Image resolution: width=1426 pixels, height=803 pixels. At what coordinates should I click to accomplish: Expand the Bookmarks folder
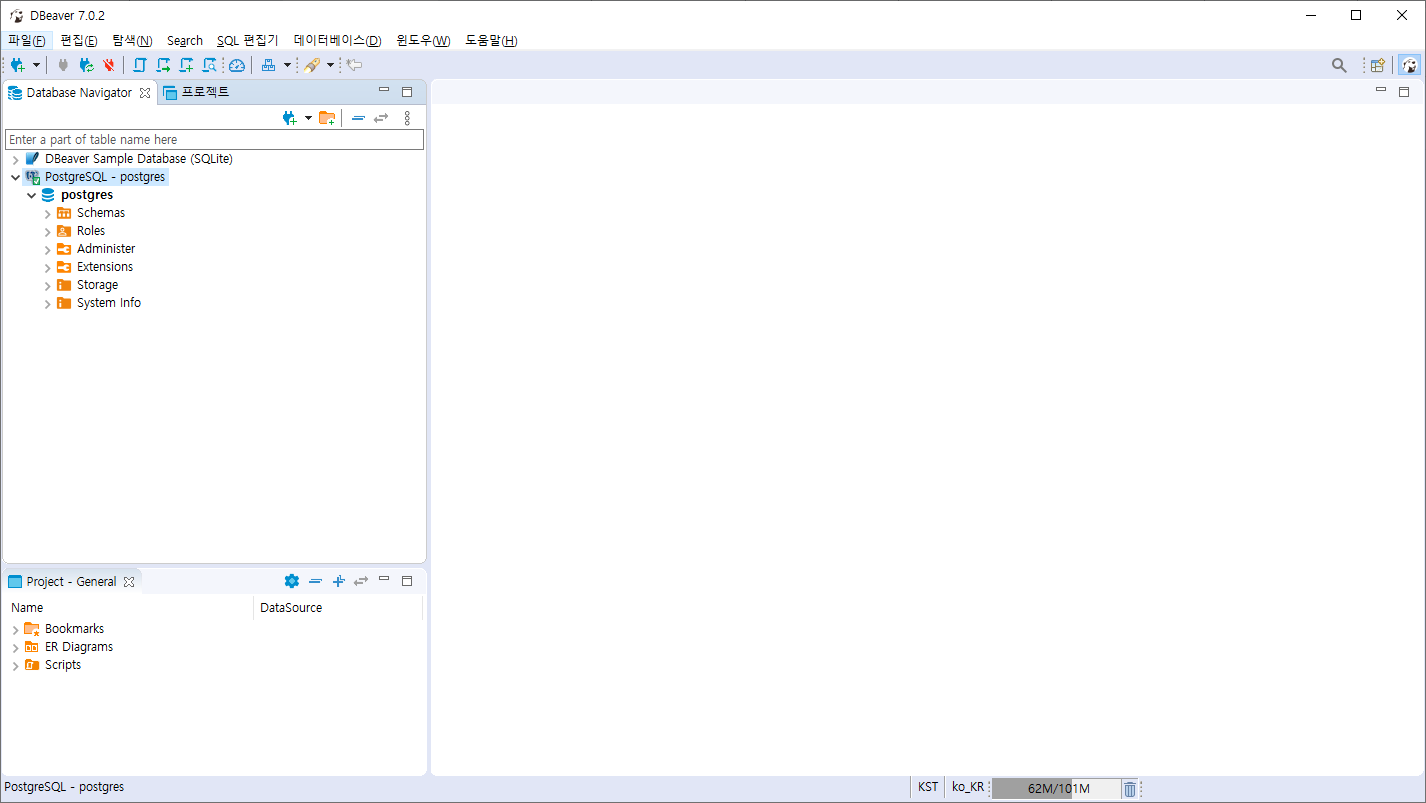[x=15, y=630]
